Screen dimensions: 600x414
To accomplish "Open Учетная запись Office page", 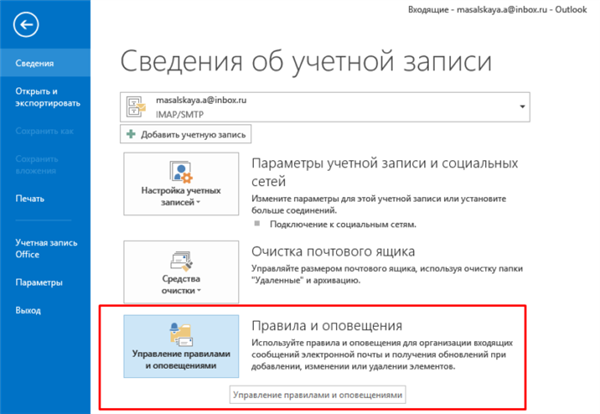I will 45,248.
